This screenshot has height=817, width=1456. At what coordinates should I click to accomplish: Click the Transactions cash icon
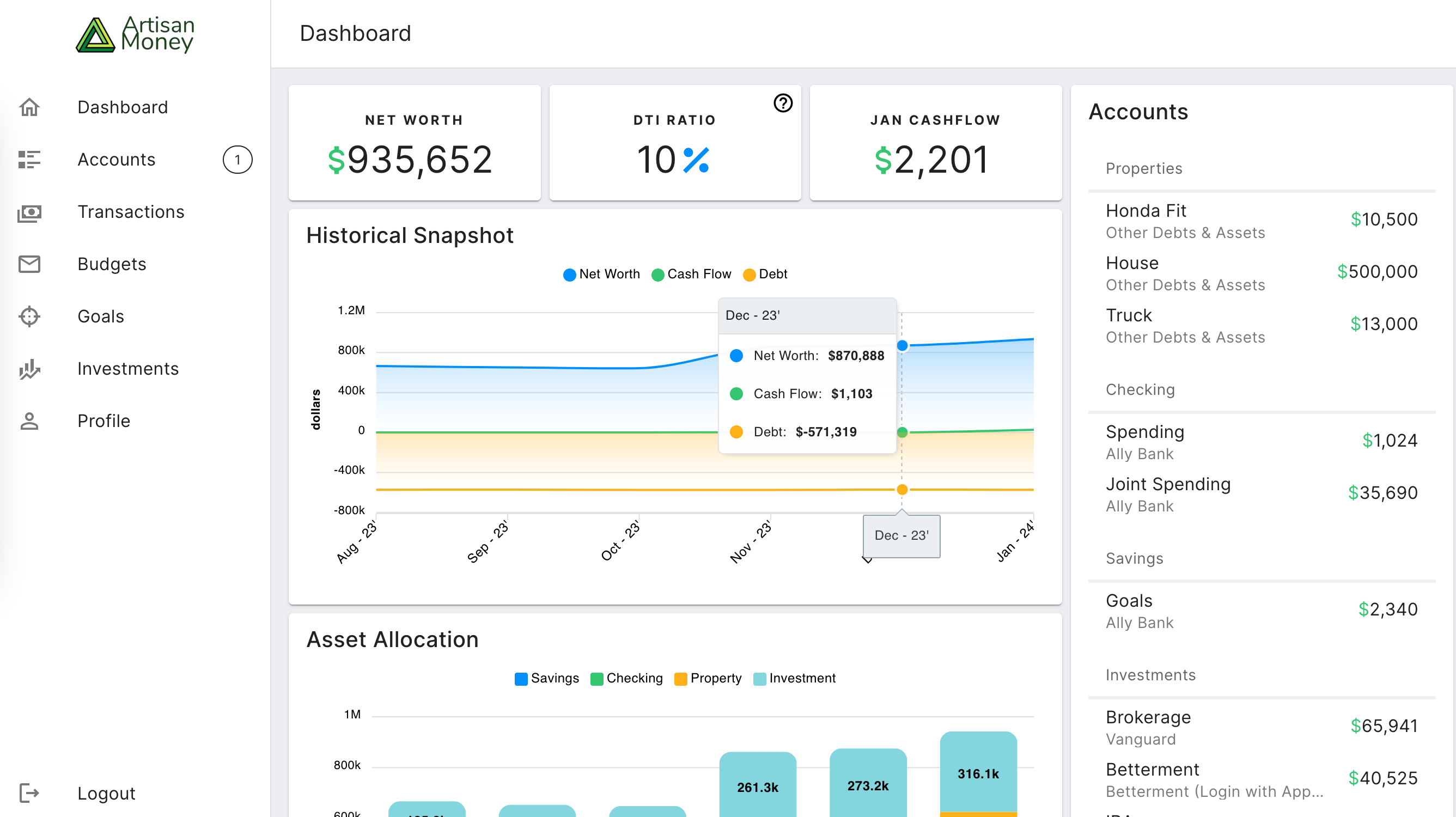(x=29, y=212)
